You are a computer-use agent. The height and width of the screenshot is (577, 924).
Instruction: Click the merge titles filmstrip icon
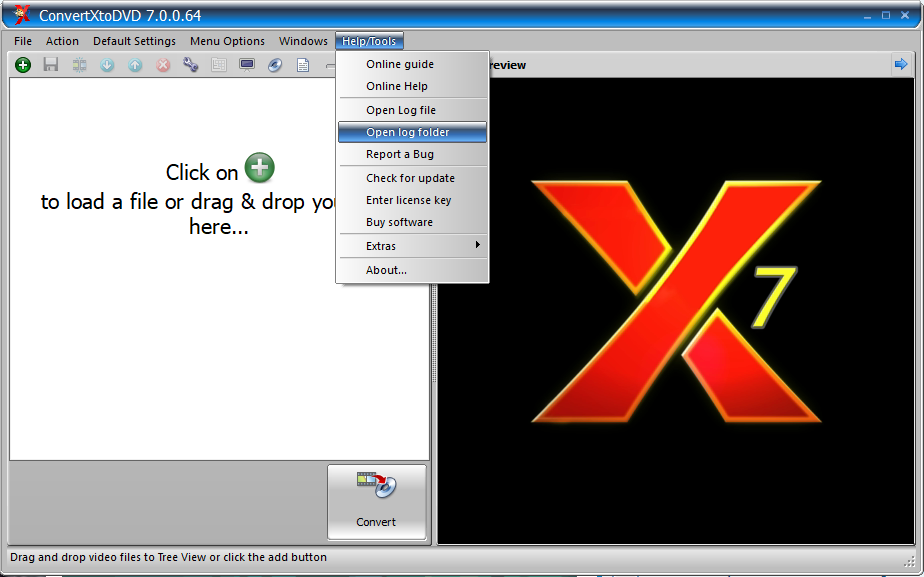(x=80, y=65)
